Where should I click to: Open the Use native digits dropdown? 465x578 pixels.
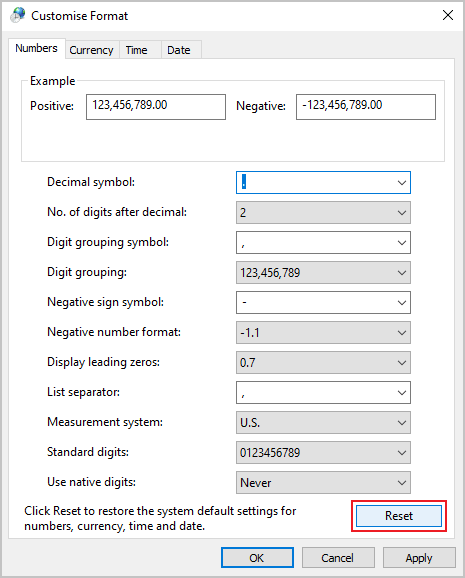tap(323, 483)
